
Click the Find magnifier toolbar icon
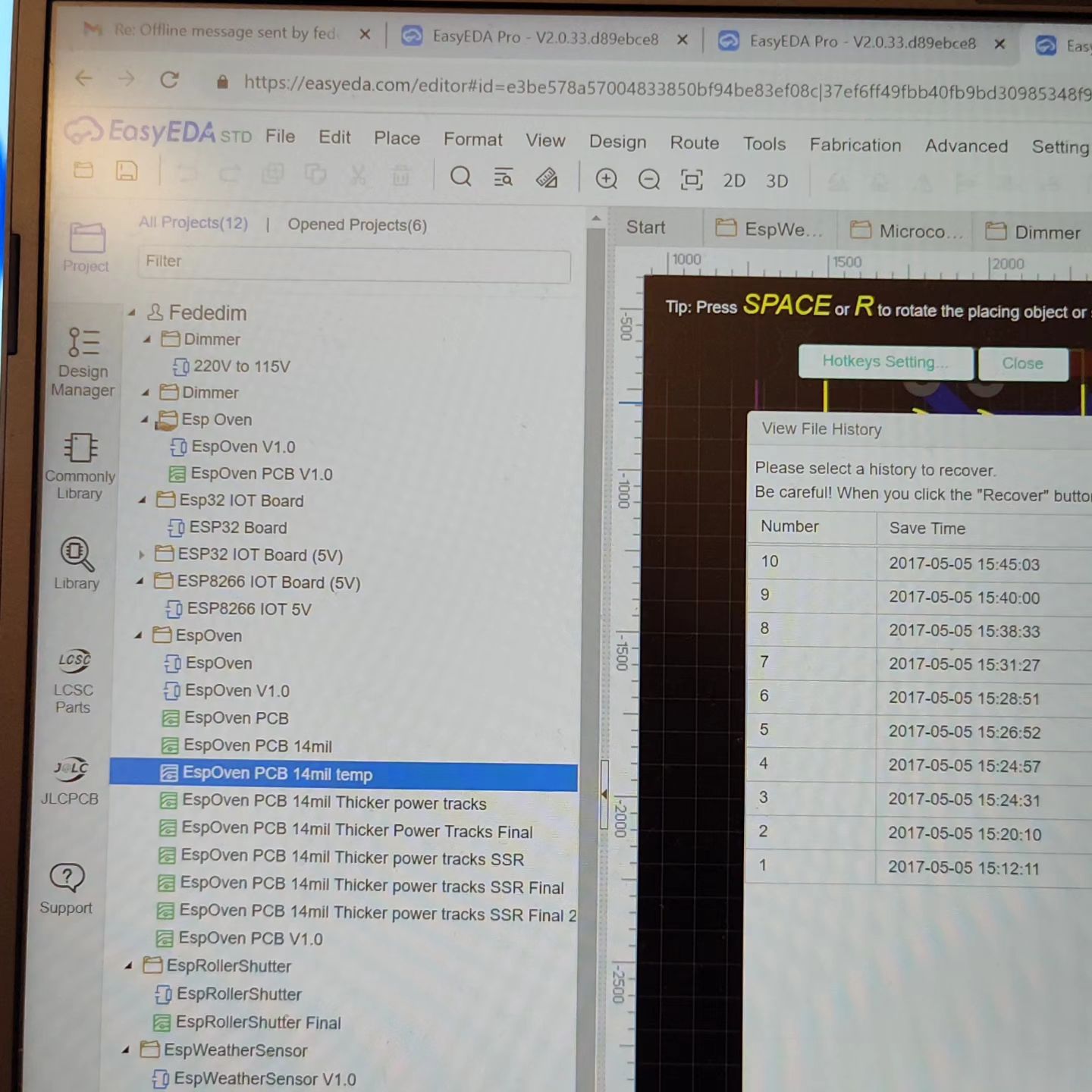(x=460, y=177)
